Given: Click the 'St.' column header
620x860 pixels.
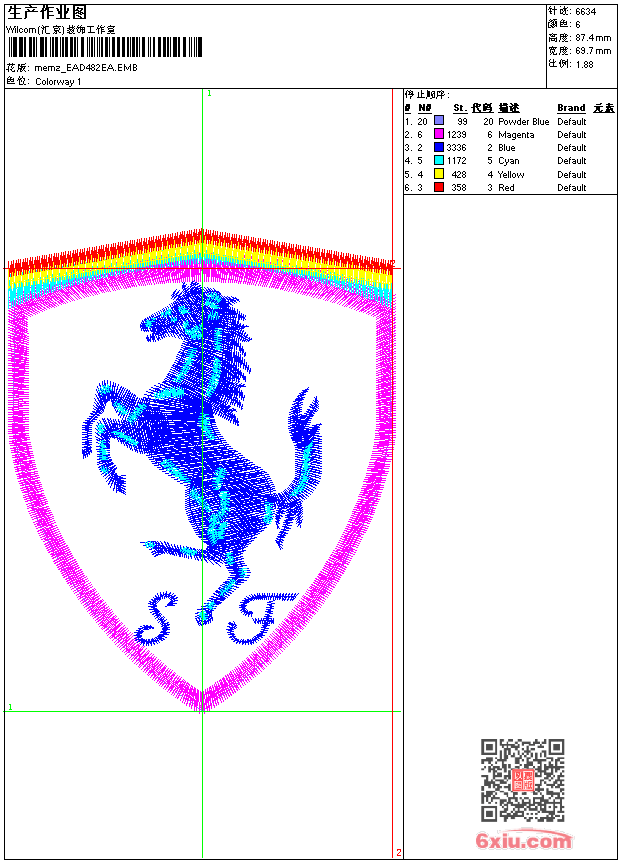Looking at the screenshot, I should [460, 108].
